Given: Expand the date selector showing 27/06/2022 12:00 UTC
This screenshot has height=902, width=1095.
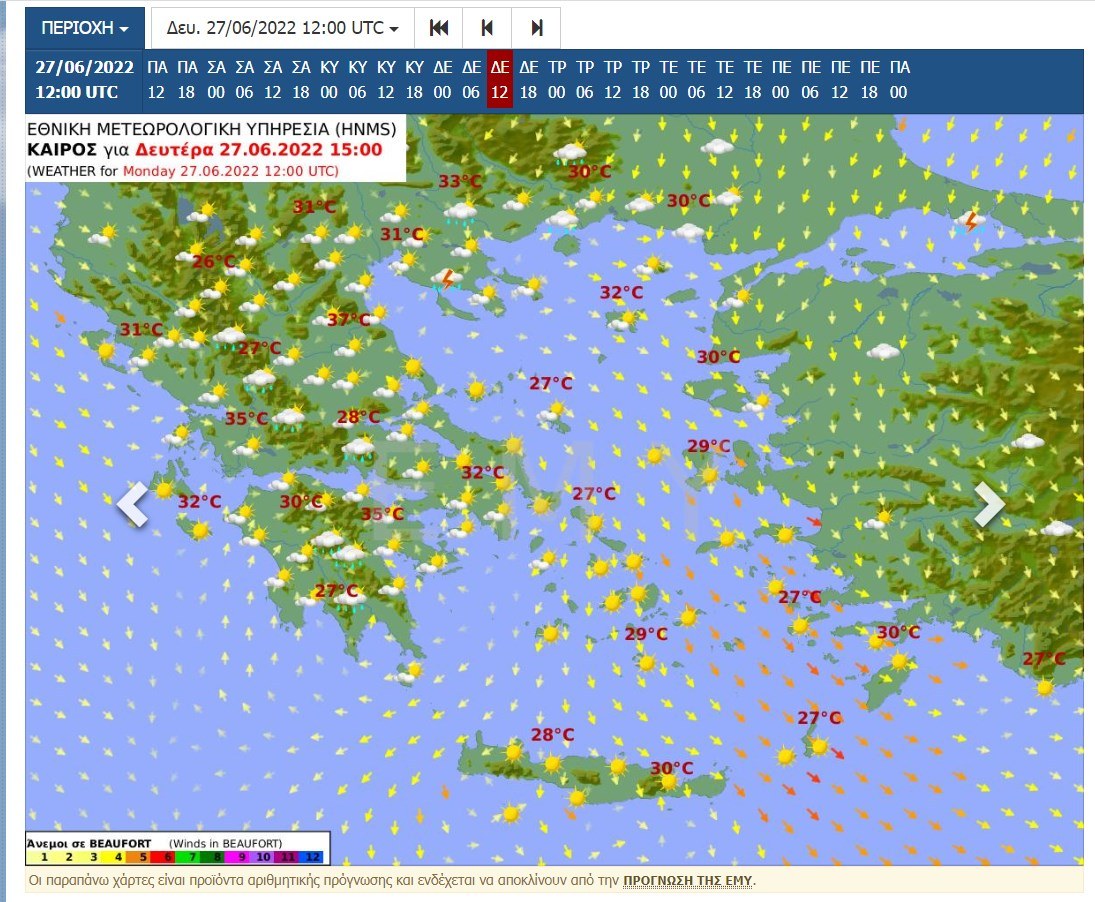Looking at the screenshot, I should point(282,28).
